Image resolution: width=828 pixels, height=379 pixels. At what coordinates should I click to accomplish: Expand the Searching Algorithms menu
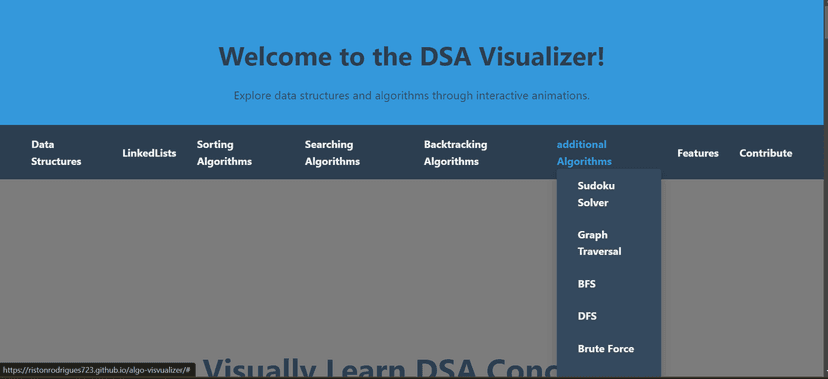point(332,153)
